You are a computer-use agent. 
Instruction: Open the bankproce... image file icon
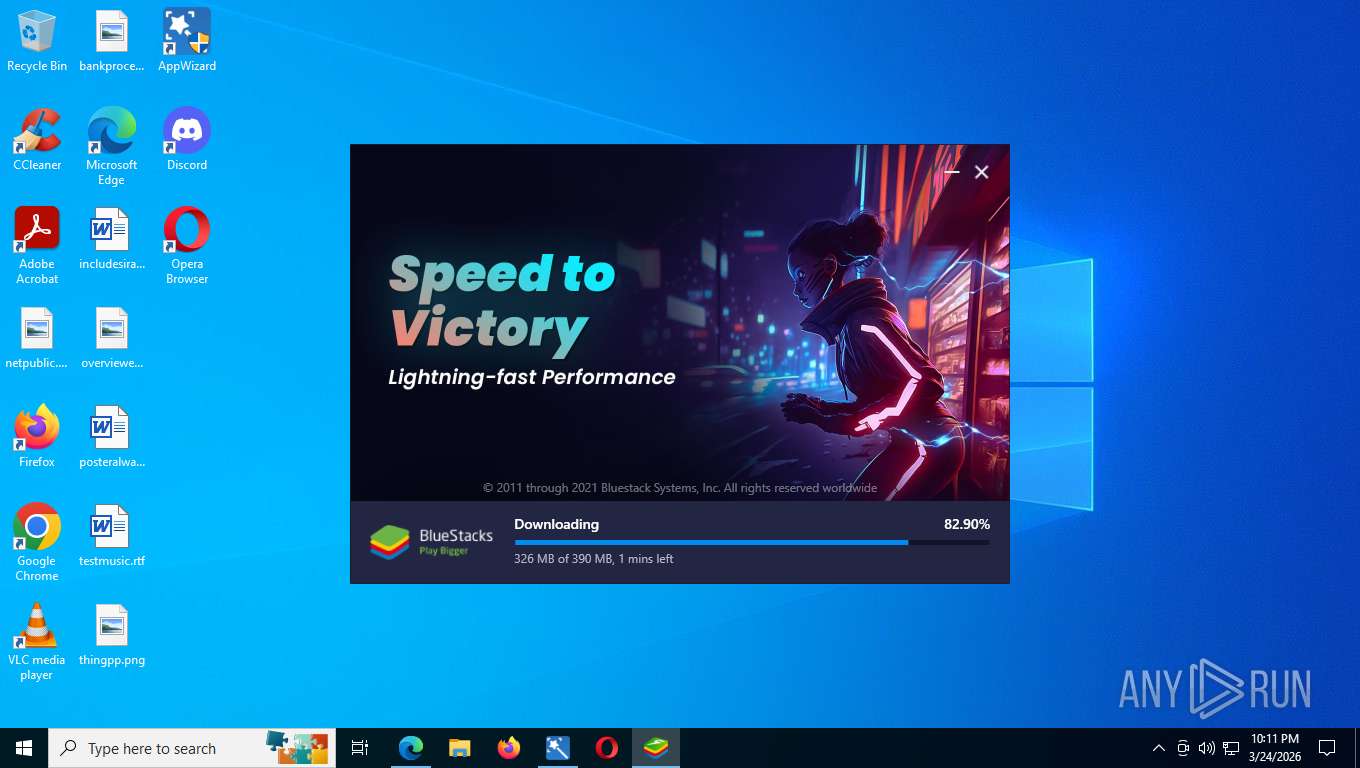point(112,41)
